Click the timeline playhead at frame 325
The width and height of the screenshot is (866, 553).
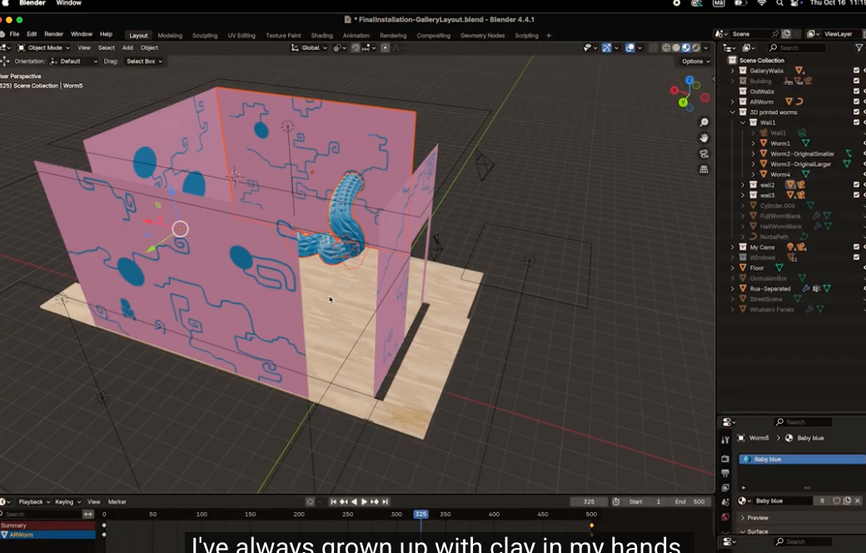[421, 514]
